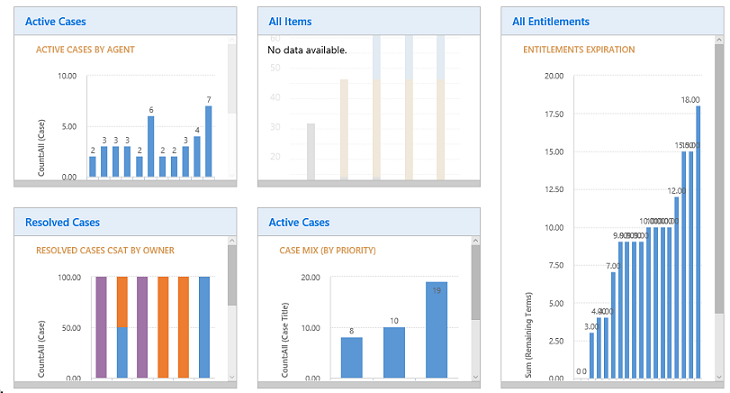Open the Resolved Cases panel title
Viewport: 730px width, 393px height.
62,222
